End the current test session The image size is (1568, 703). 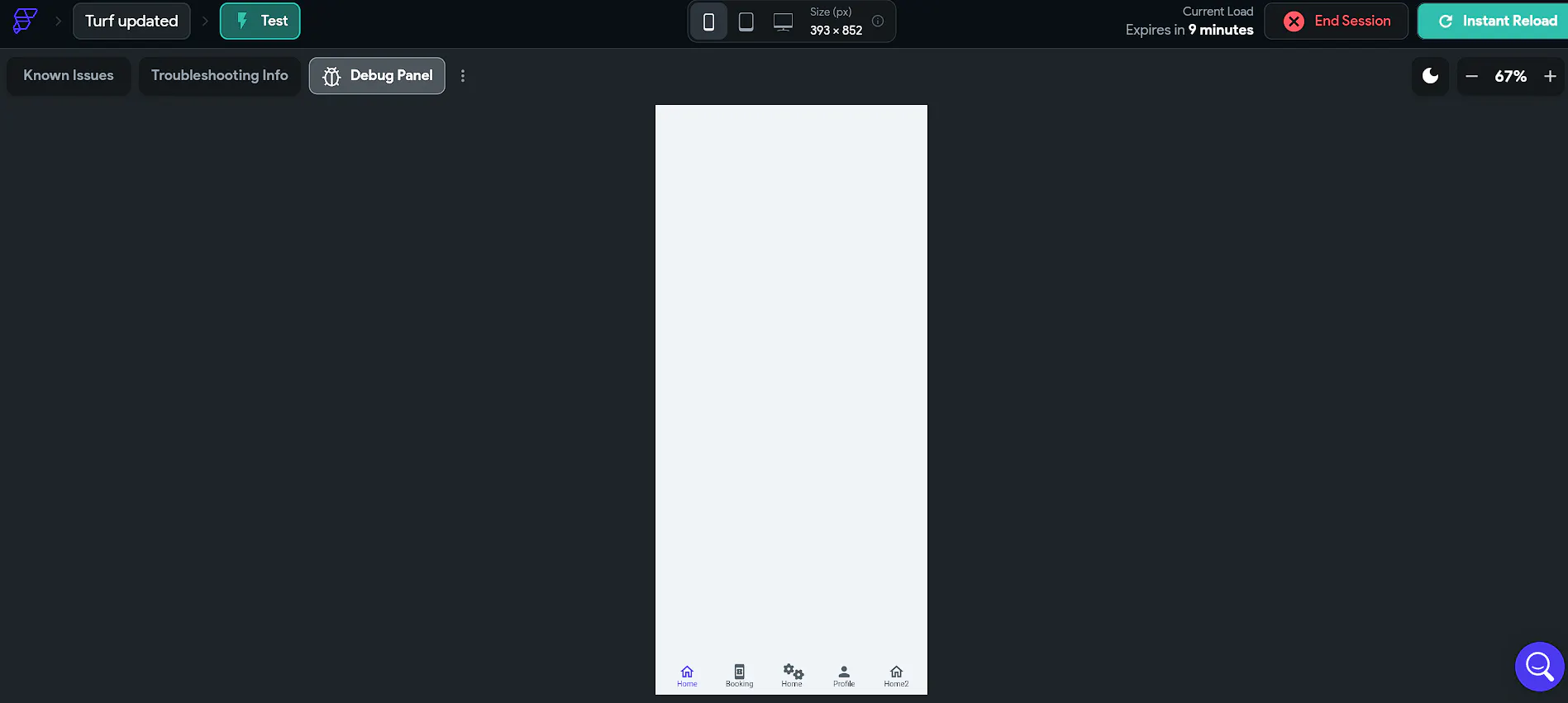tap(1336, 21)
